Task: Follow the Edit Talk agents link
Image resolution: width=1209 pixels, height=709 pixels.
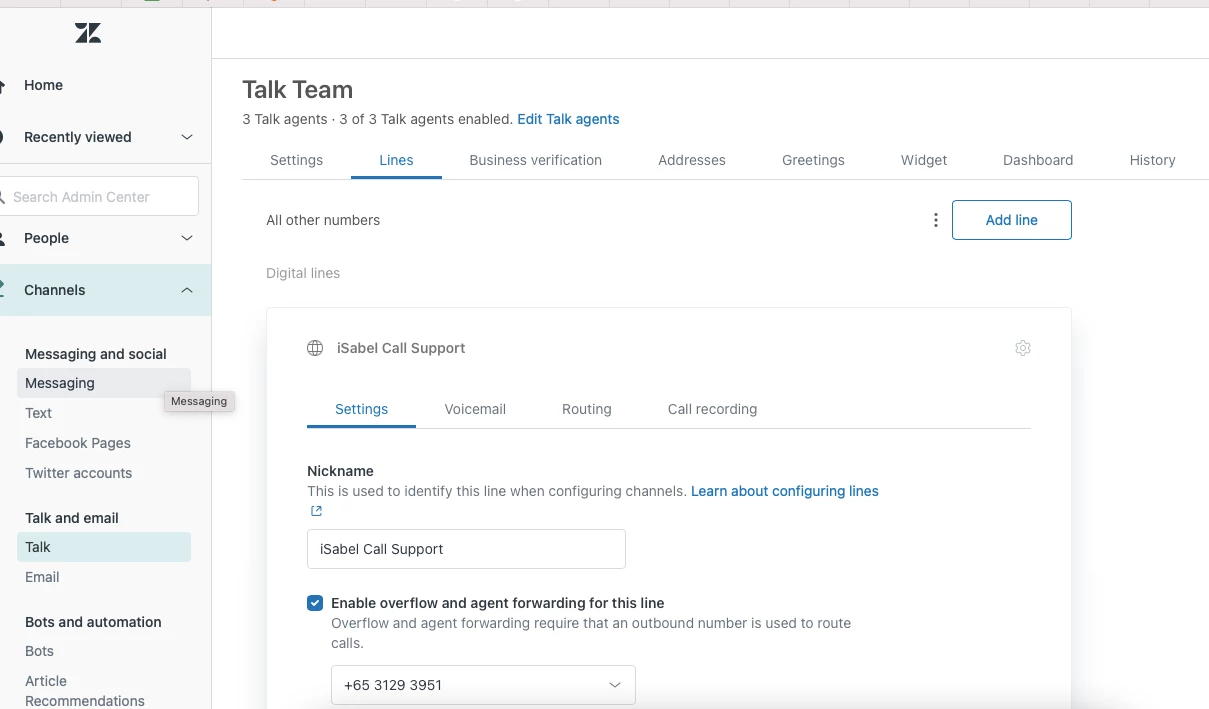Action: tap(568, 119)
